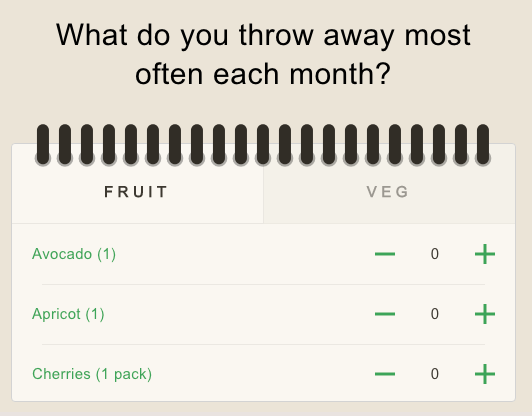The height and width of the screenshot is (416, 532).
Task: Click divider line between Avocado and Apricot
Action: (x=263, y=284)
